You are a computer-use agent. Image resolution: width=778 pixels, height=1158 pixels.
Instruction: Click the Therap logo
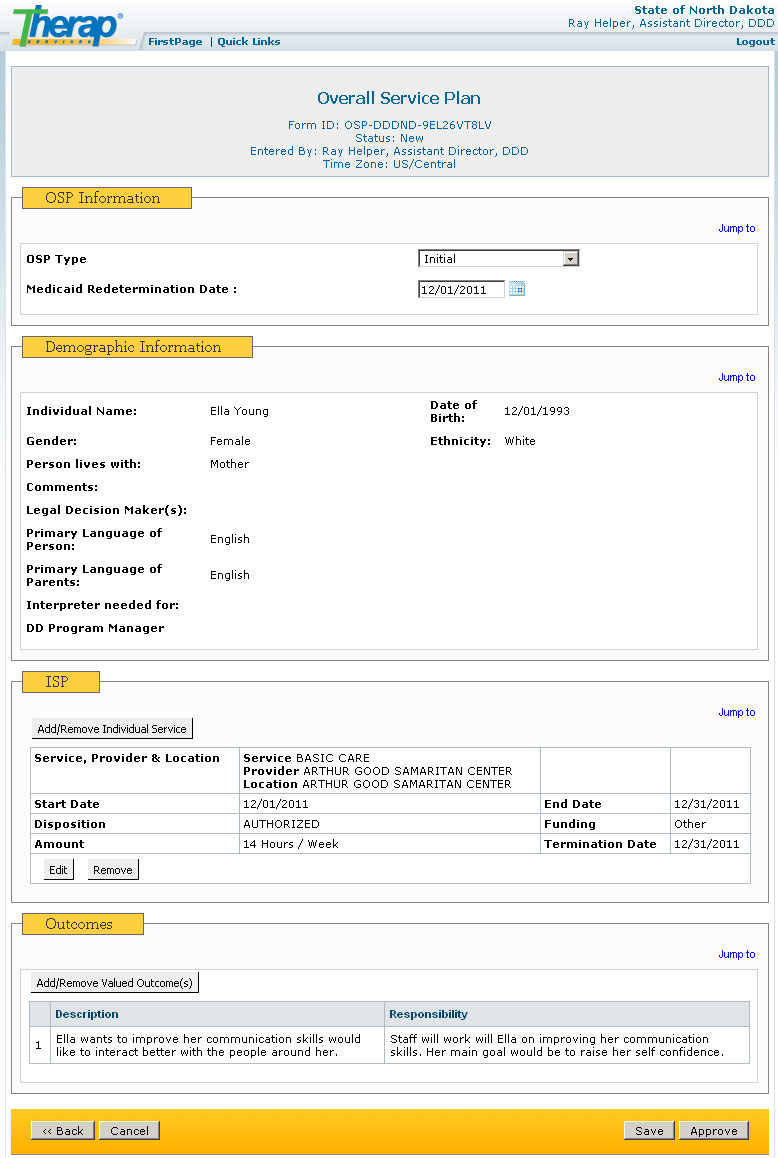click(69, 26)
